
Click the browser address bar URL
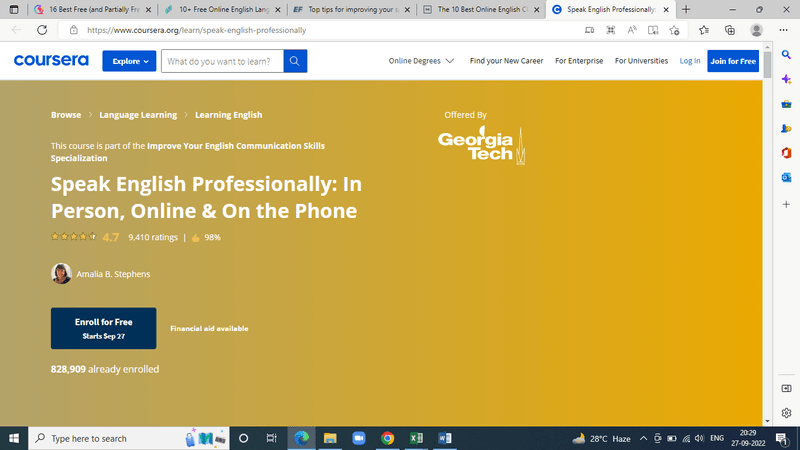[196, 30]
